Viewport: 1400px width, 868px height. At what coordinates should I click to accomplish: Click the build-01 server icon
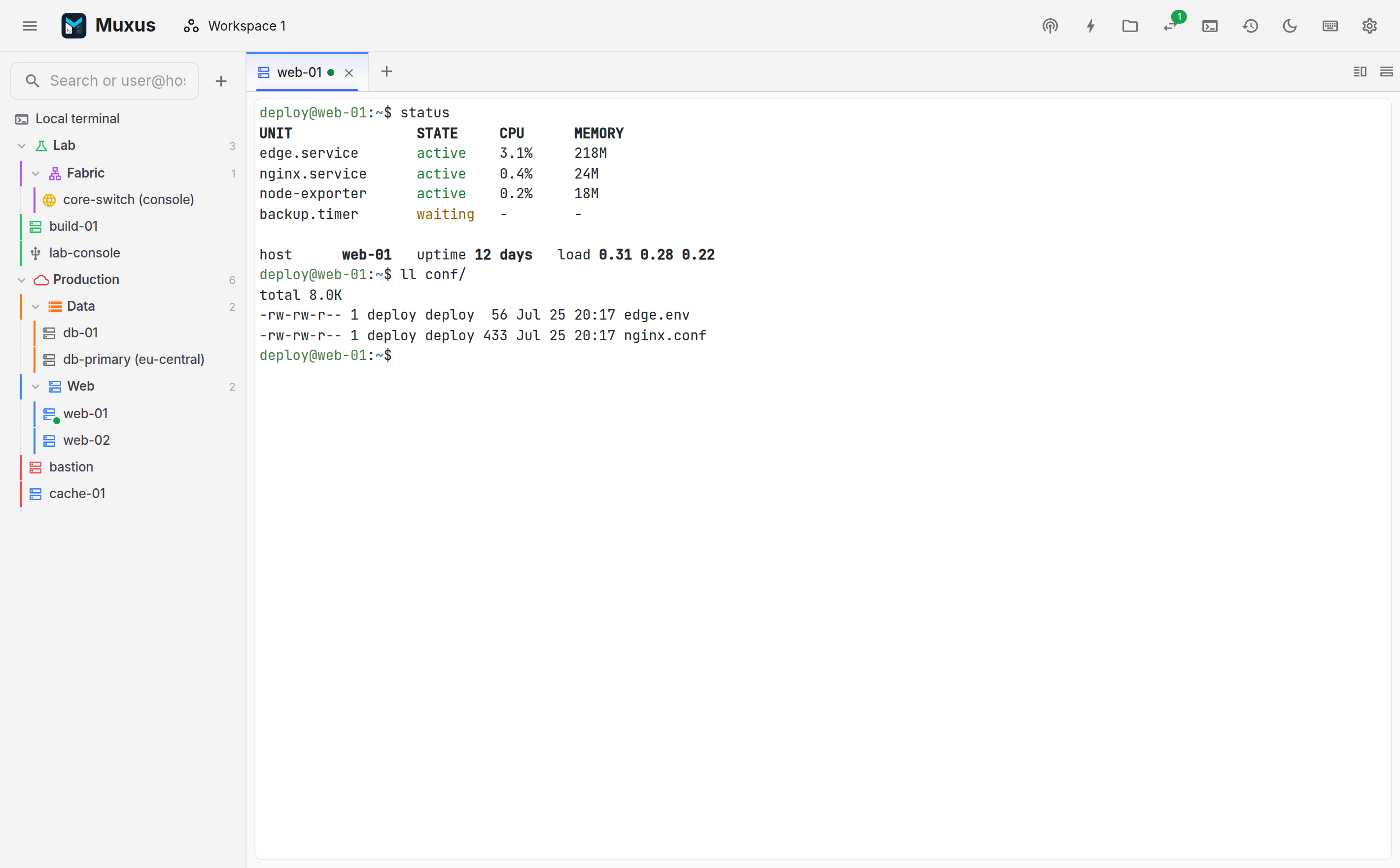[x=35, y=227]
